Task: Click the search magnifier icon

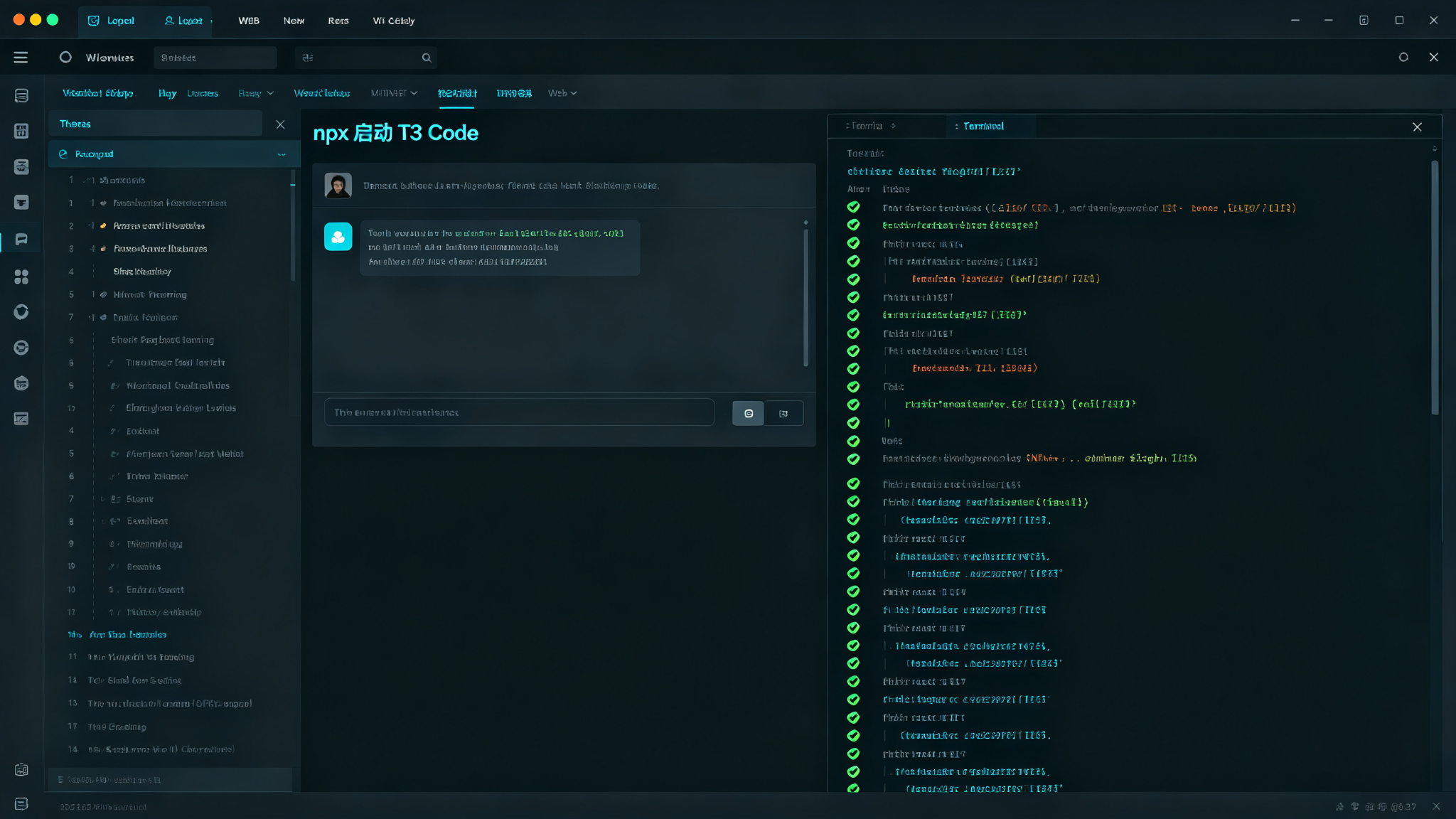Action: click(x=427, y=58)
